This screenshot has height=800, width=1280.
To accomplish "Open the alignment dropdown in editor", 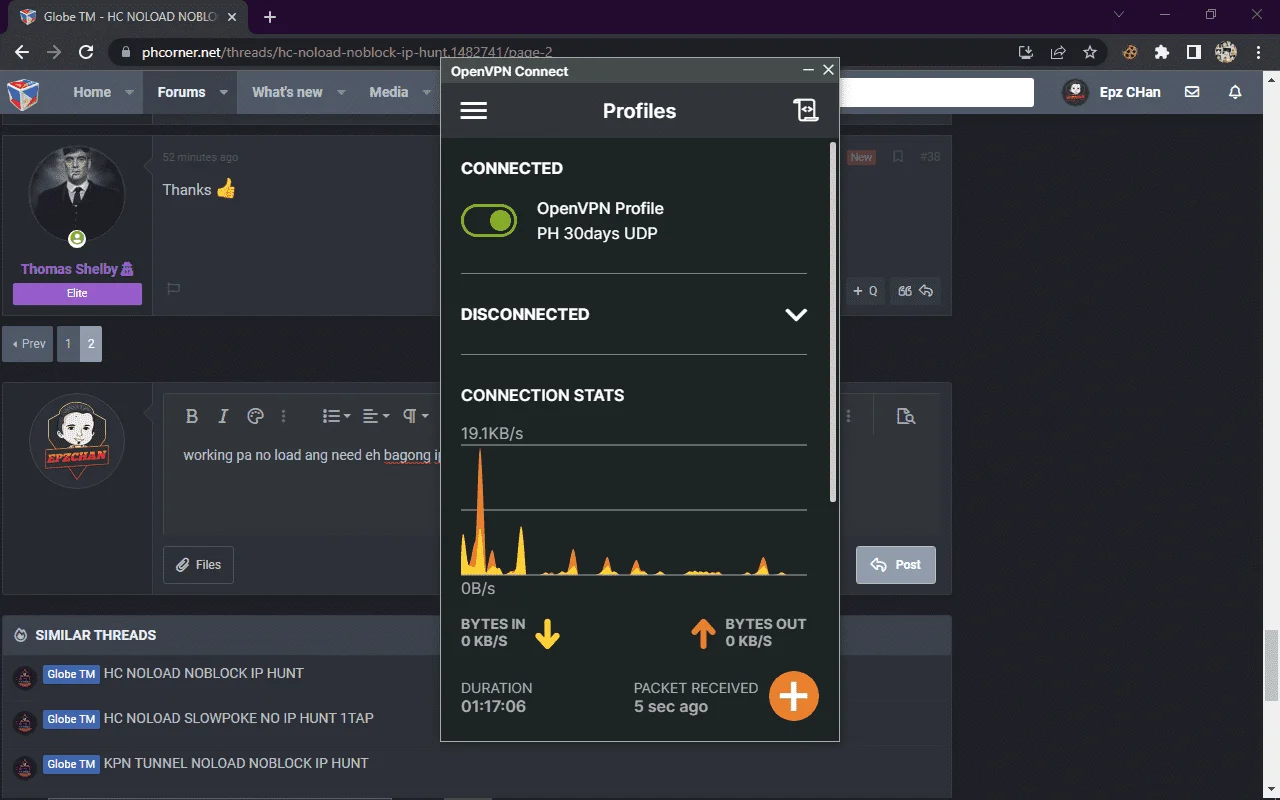I will tap(376, 416).
